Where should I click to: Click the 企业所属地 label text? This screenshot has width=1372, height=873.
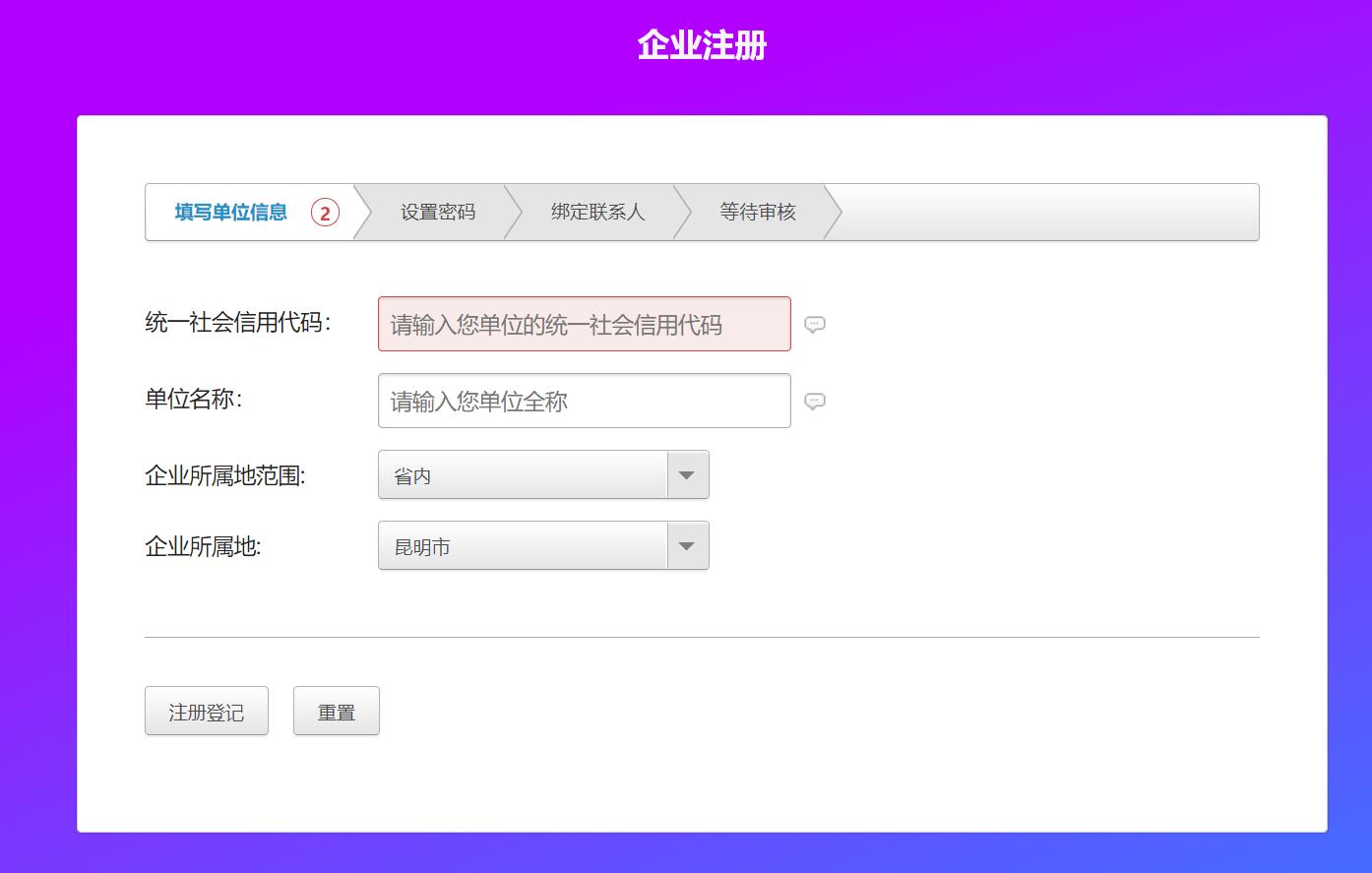tap(203, 547)
